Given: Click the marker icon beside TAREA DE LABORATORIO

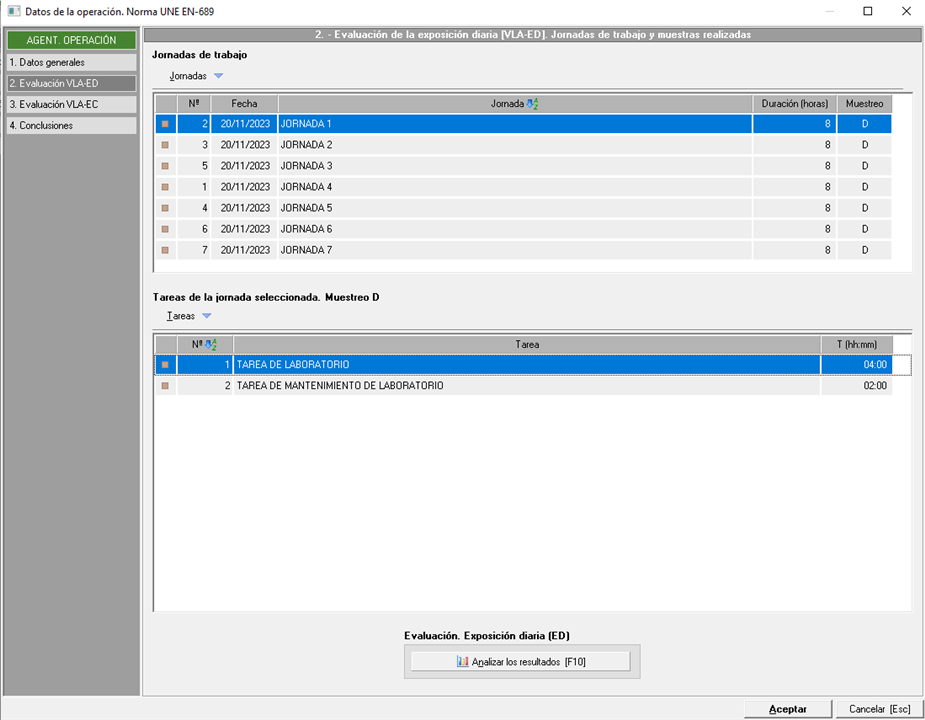Looking at the screenshot, I should pos(165,365).
